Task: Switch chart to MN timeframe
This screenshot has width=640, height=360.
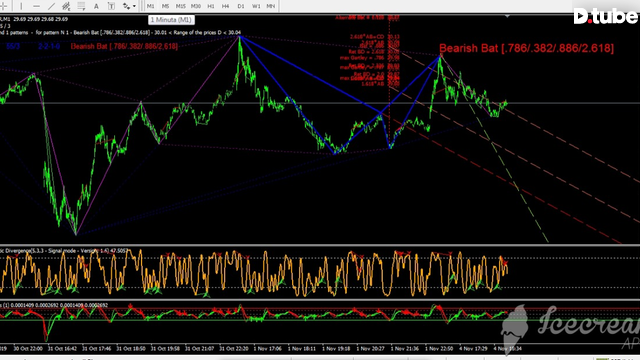Action: click(271, 6)
